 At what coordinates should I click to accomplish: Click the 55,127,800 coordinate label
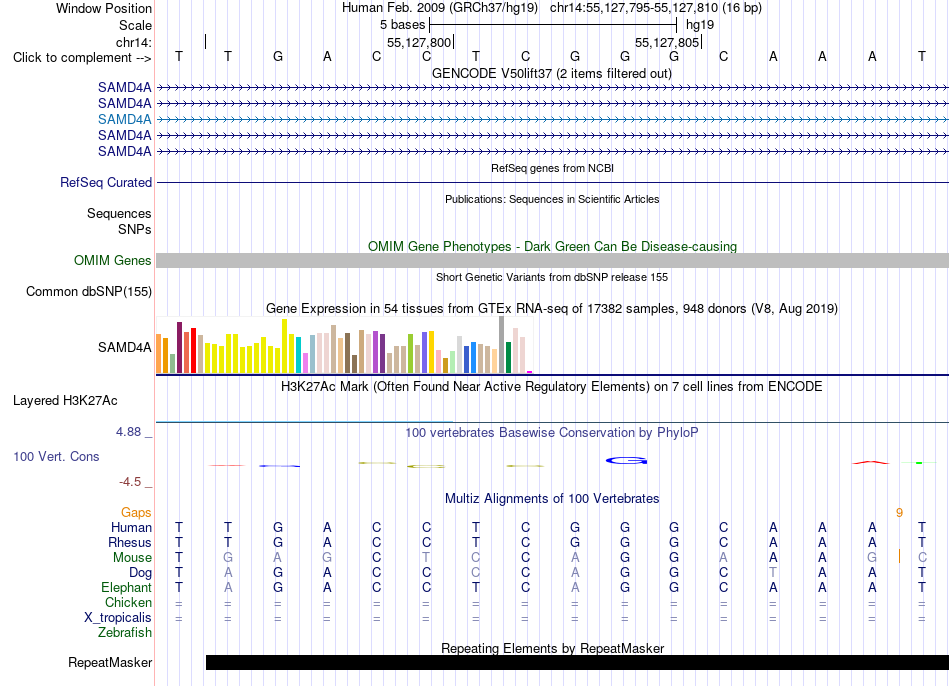tap(419, 42)
